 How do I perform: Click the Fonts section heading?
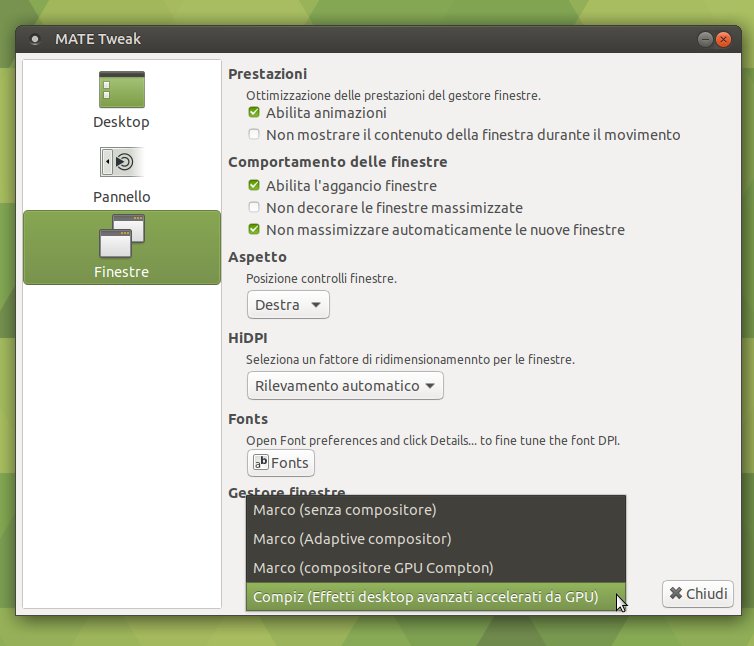point(248,419)
